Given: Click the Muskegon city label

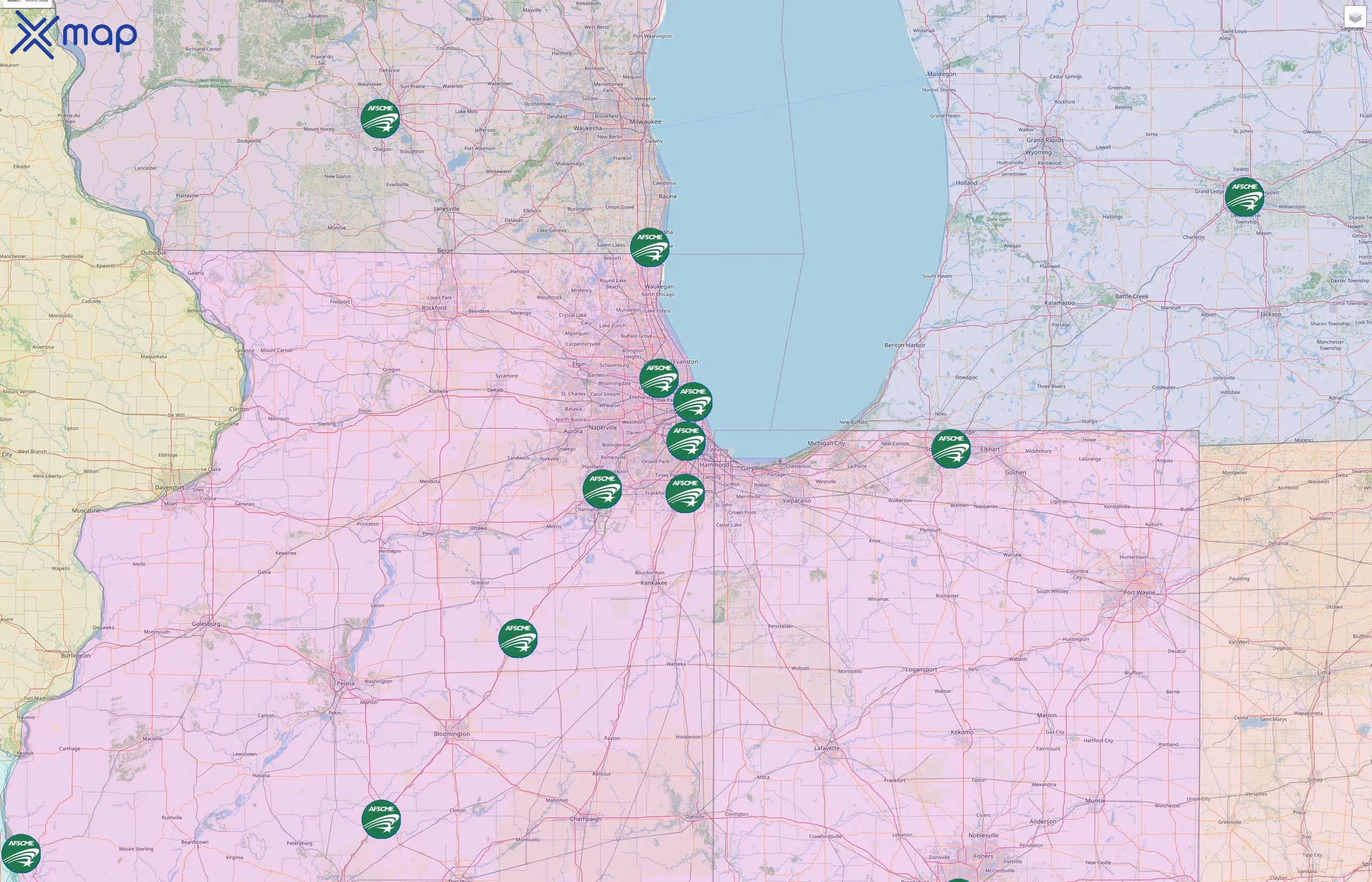Looking at the screenshot, I should click(941, 74).
